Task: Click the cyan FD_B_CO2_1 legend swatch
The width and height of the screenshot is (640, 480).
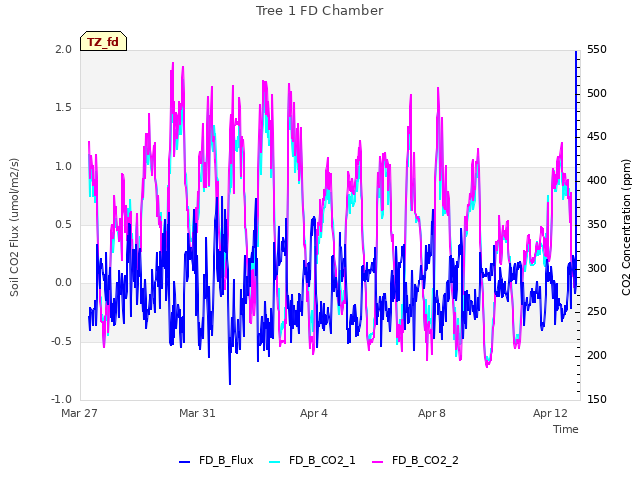Action: pos(275,462)
